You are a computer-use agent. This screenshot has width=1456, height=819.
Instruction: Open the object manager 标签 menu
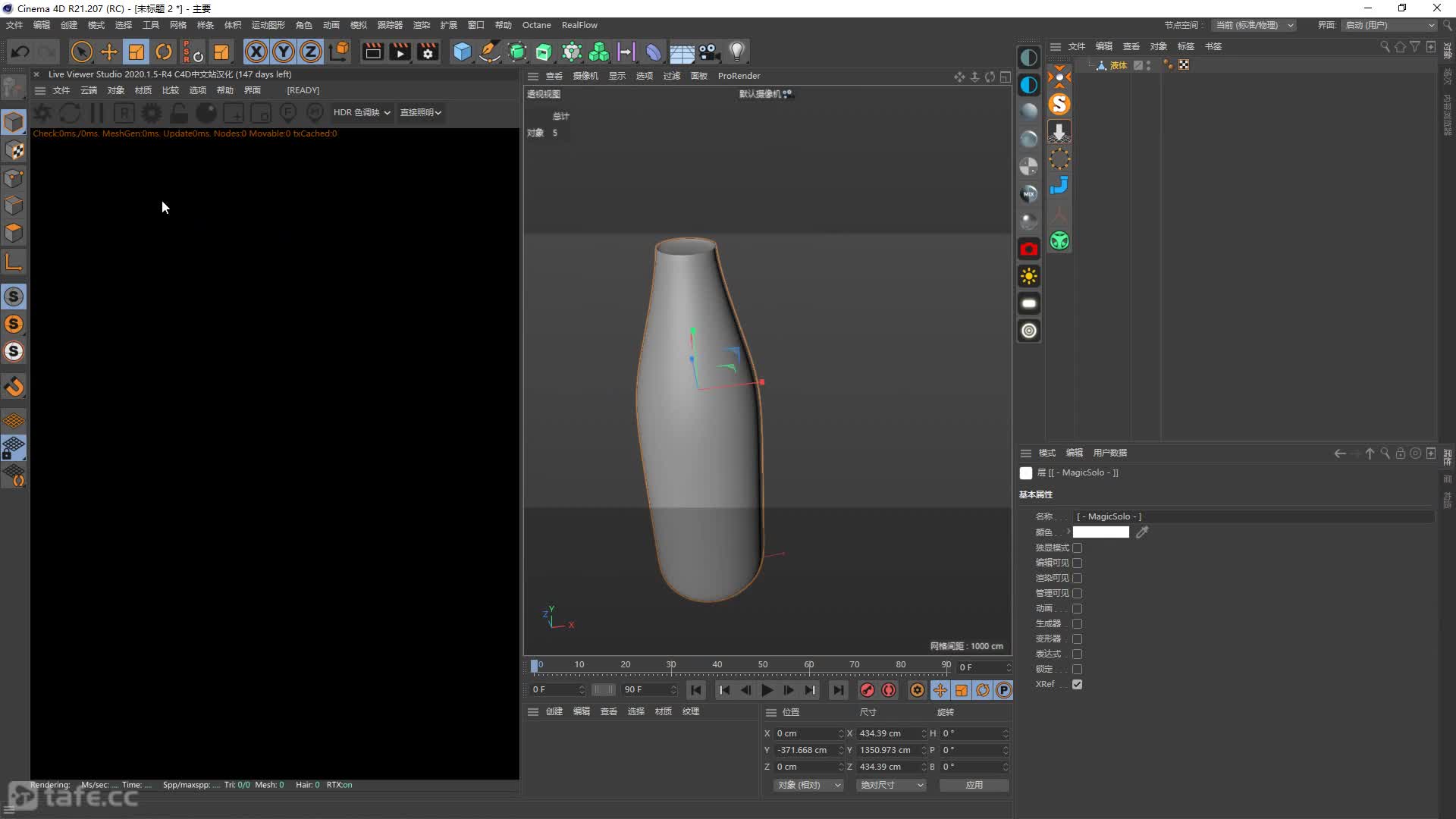tap(1186, 46)
